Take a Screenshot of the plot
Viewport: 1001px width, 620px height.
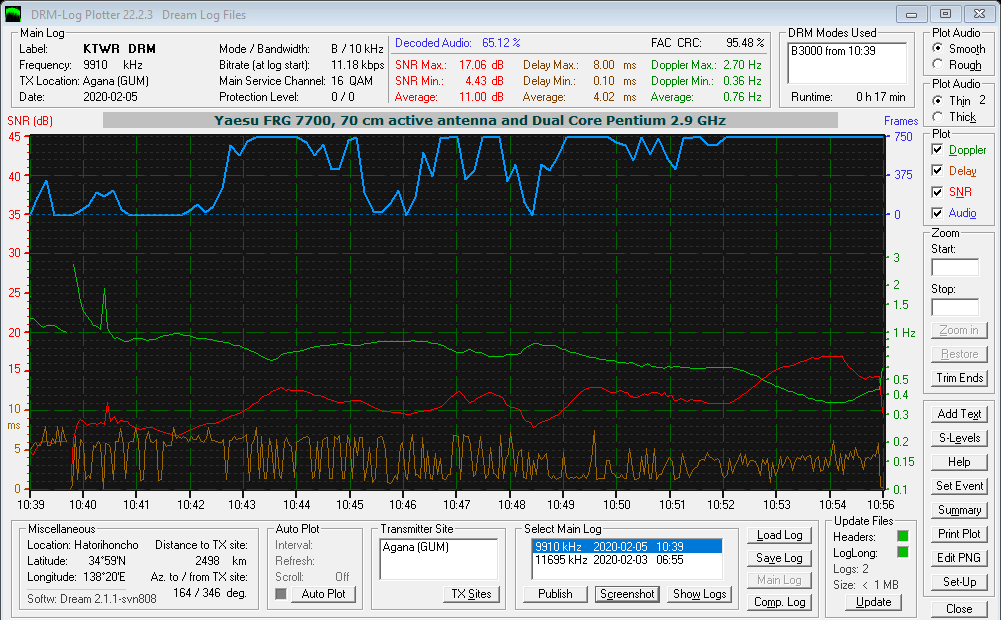(627, 594)
